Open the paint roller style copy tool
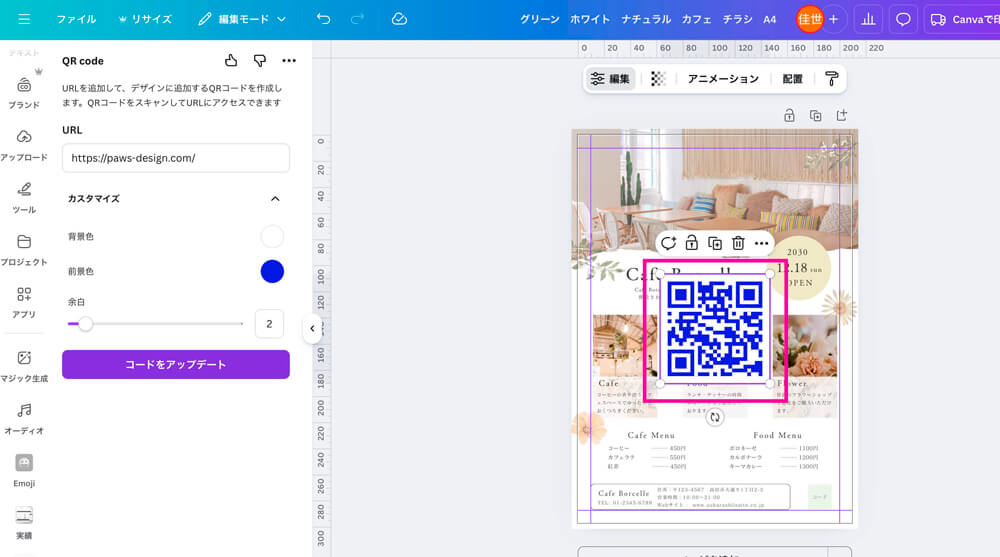The width and height of the screenshot is (1000, 557). click(831, 79)
